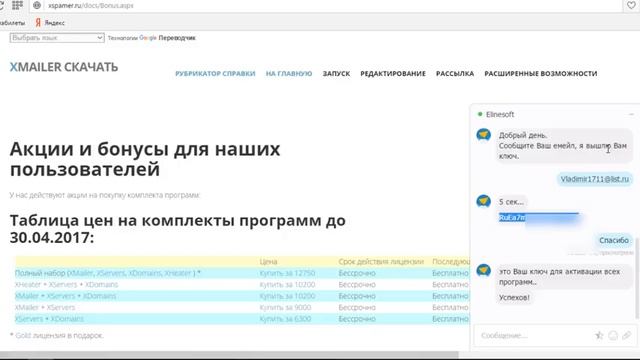Go to НА ГЛАВНУЮ menu item

pos(289,73)
